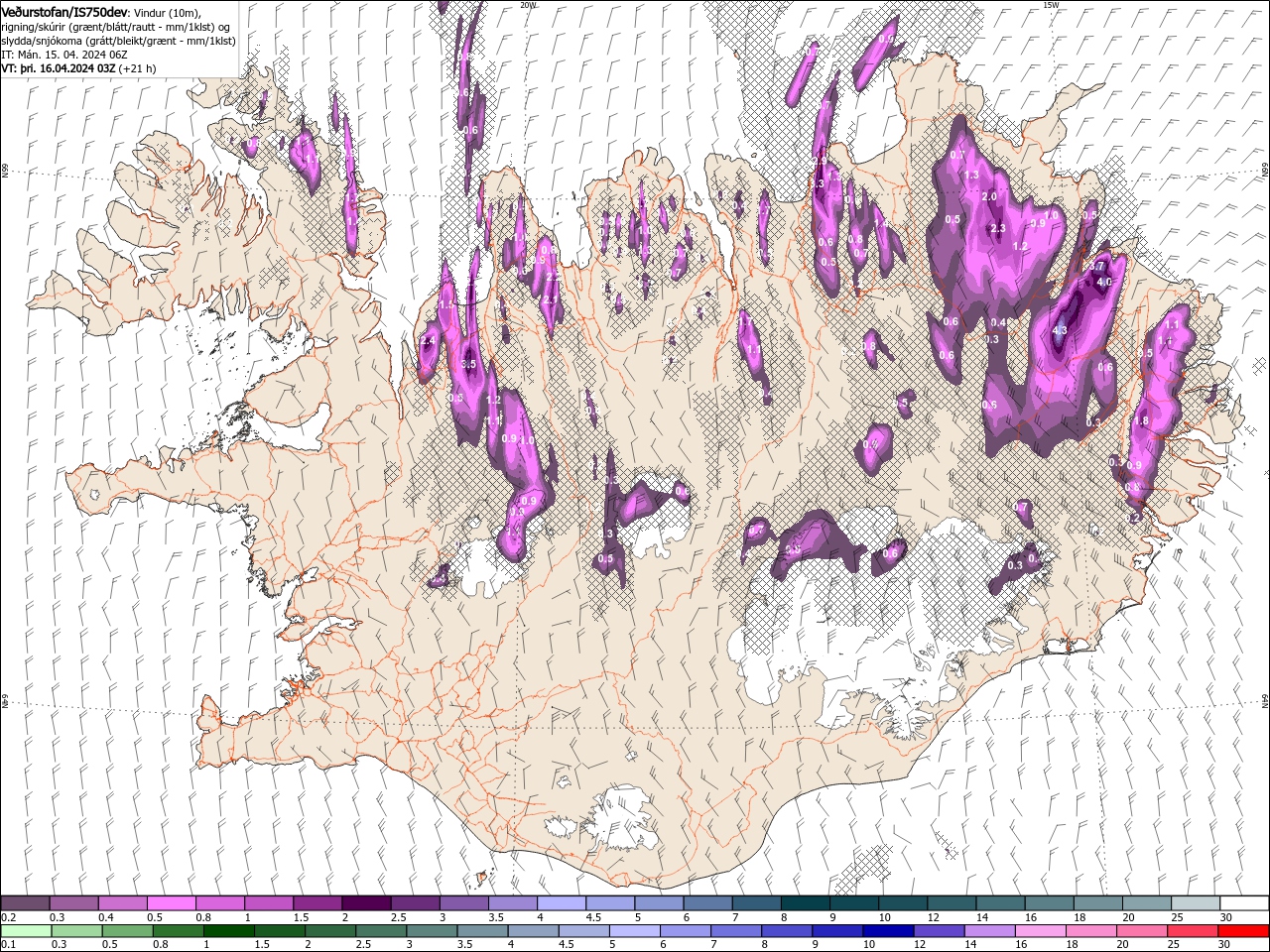Pick the palest green 0.1 rain-scale swatch
Viewport: 1270px width, 952px height.
pos(26,931)
